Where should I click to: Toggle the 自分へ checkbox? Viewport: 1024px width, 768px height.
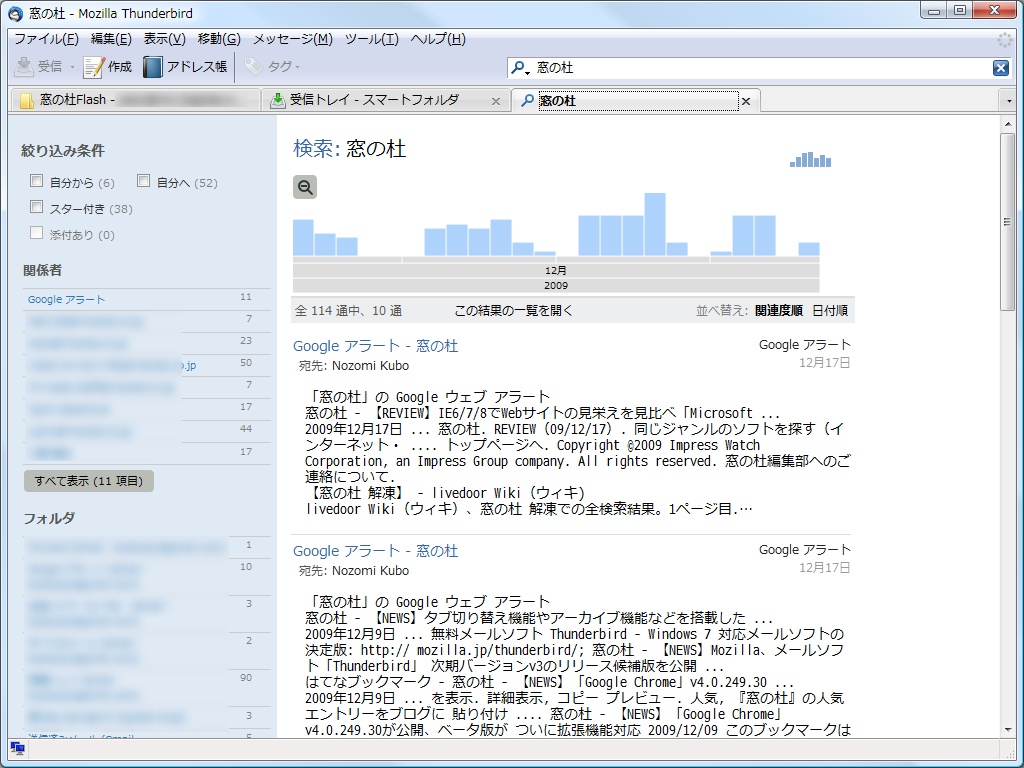pyautogui.click(x=144, y=181)
